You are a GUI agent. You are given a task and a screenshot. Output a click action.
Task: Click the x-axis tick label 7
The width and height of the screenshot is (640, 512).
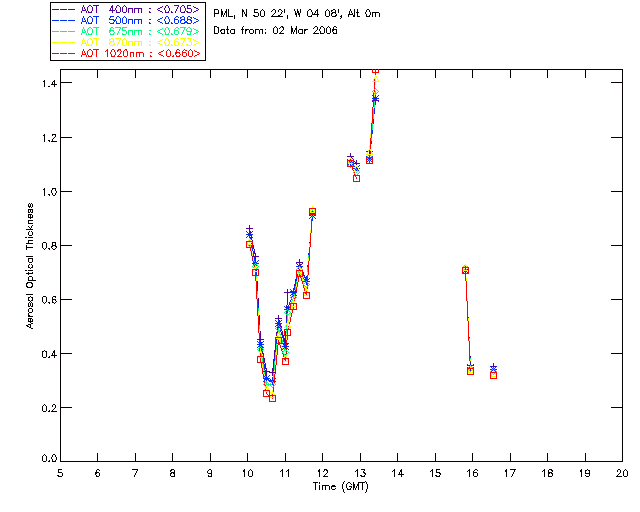pyautogui.click(x=135, y=474)
